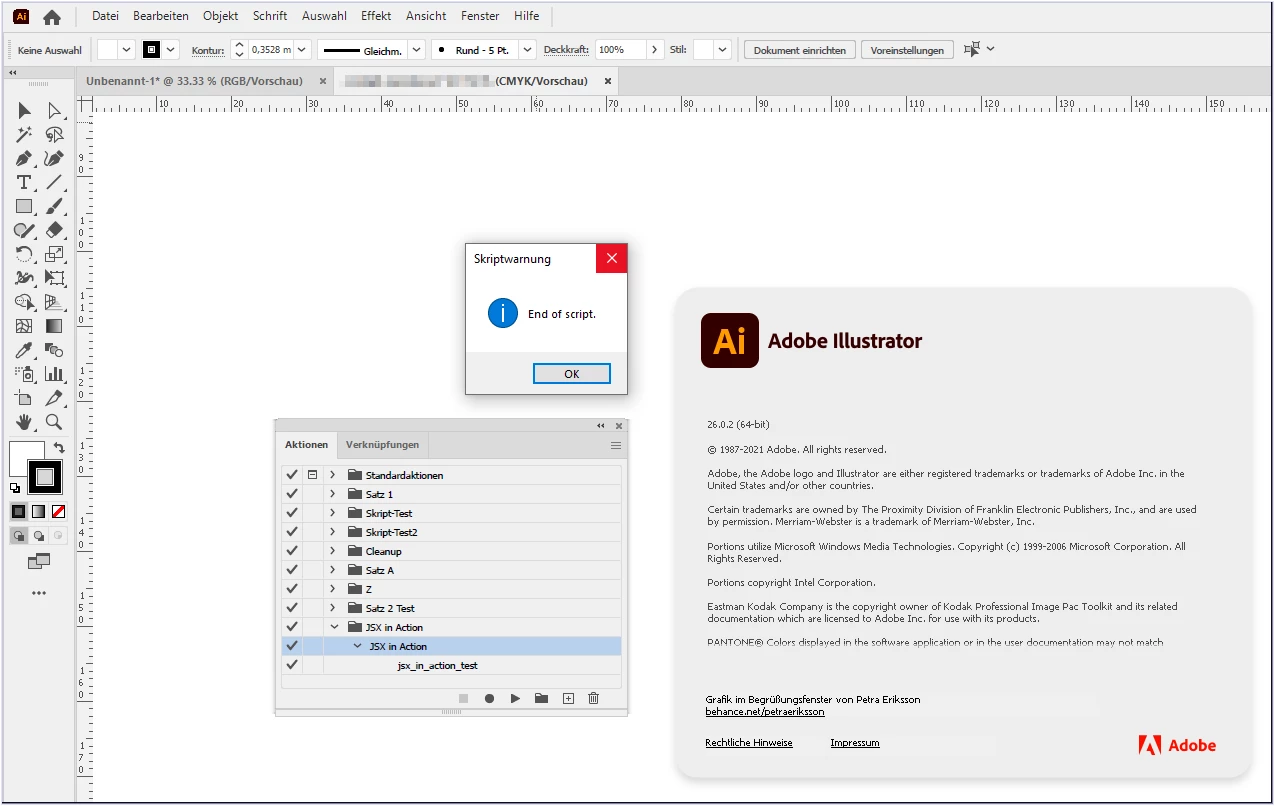Select the Shape Builder tool

24,302
